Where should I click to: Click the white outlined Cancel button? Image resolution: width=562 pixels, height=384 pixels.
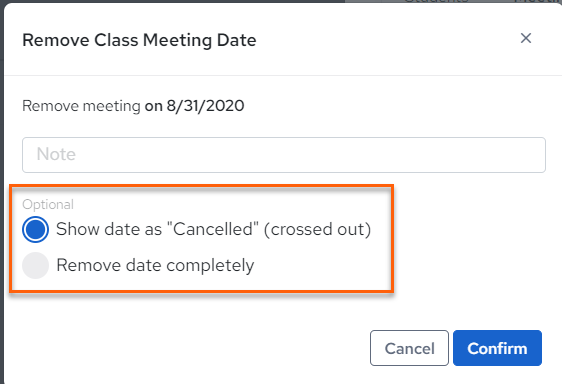[409, 348]
